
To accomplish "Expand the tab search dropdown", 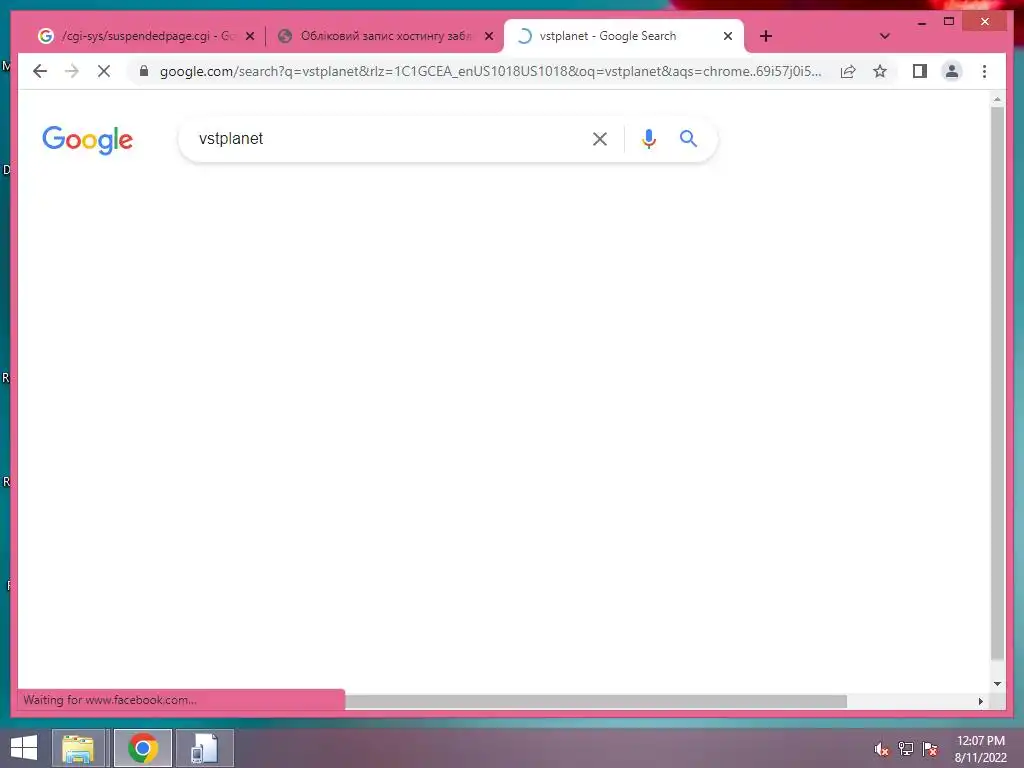I will tap(884, 36).
